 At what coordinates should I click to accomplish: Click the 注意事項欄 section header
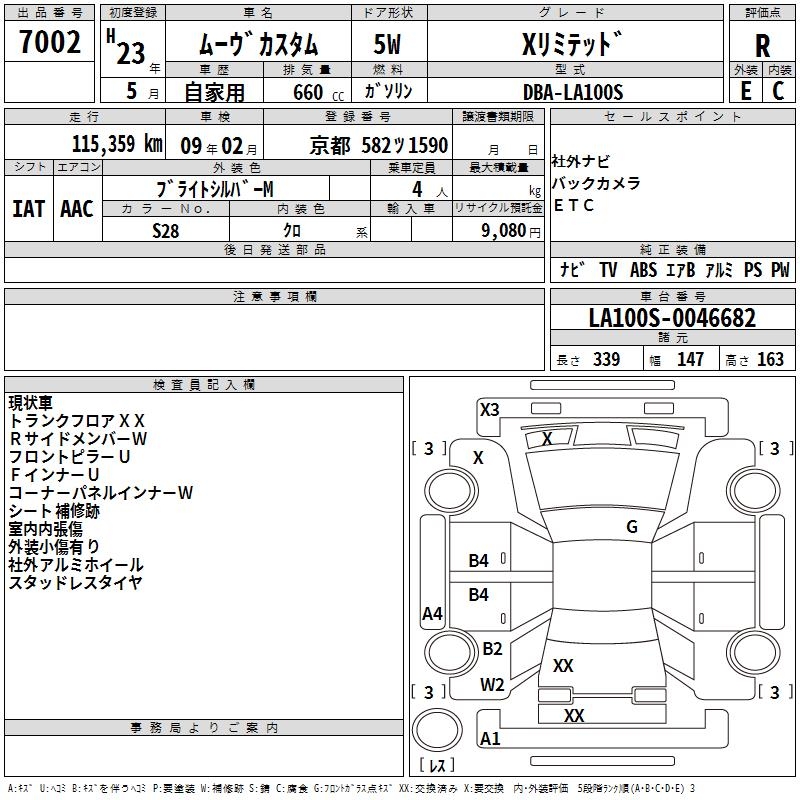(x=275, y=296)
